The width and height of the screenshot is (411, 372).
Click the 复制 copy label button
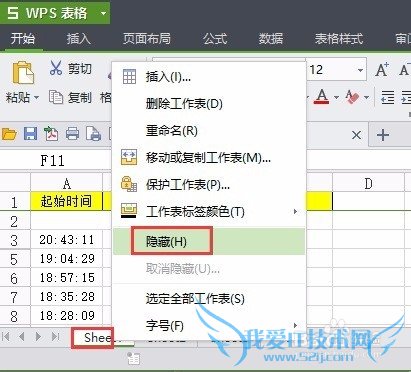tap(80, 98)
